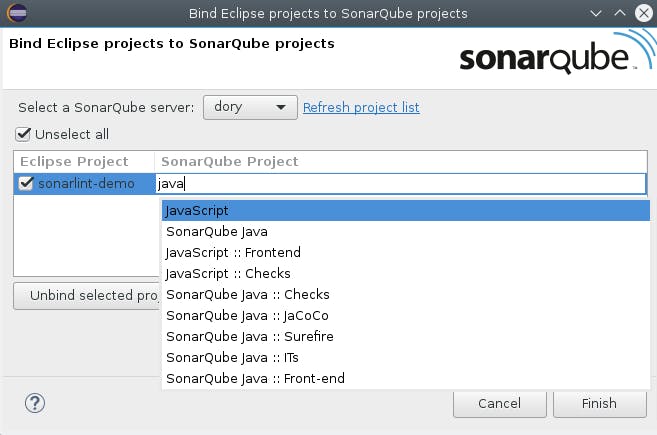Close the Bind Eclipse projects dialog
Viewport: 657px width, 435px height.
tap(644, 13)
